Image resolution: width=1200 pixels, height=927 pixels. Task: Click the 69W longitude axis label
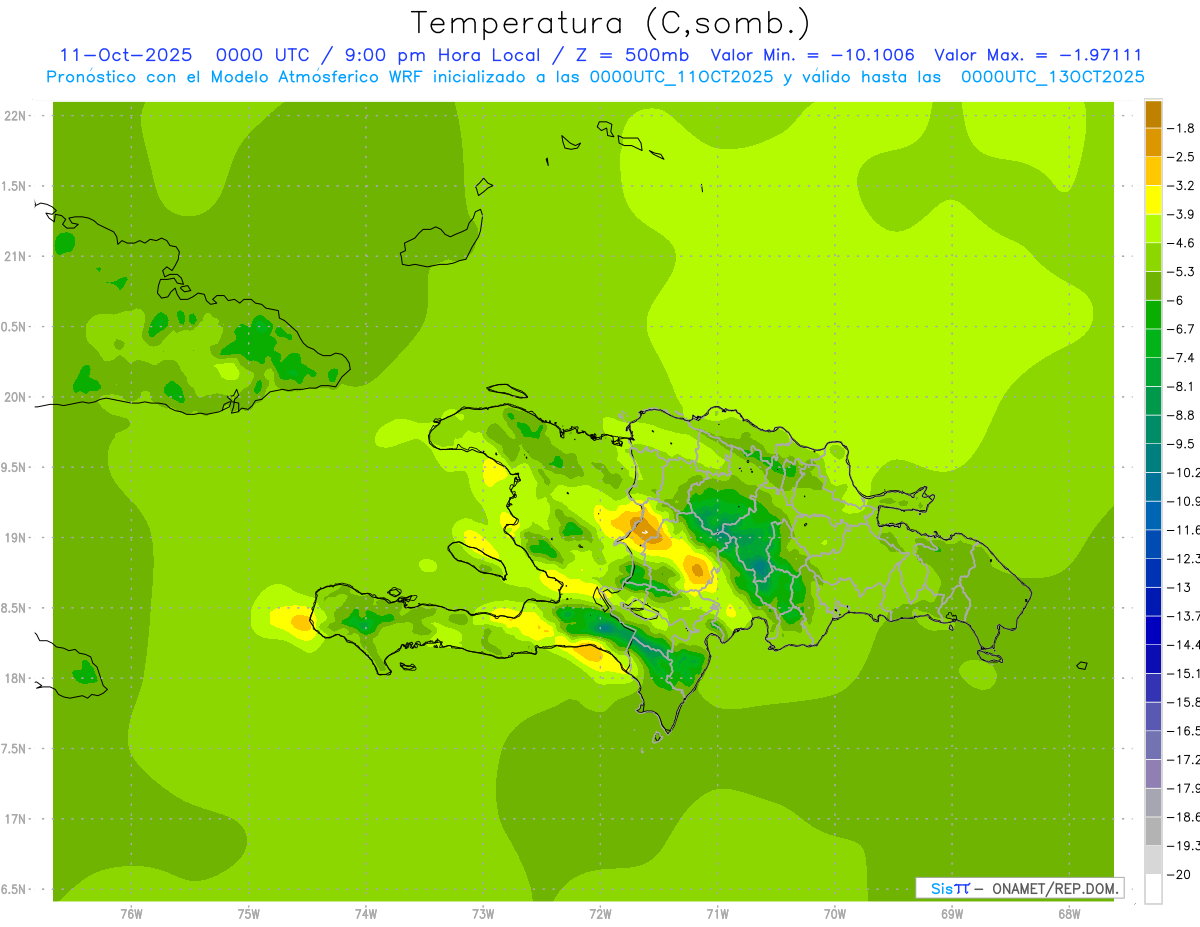tap(951, 914)
